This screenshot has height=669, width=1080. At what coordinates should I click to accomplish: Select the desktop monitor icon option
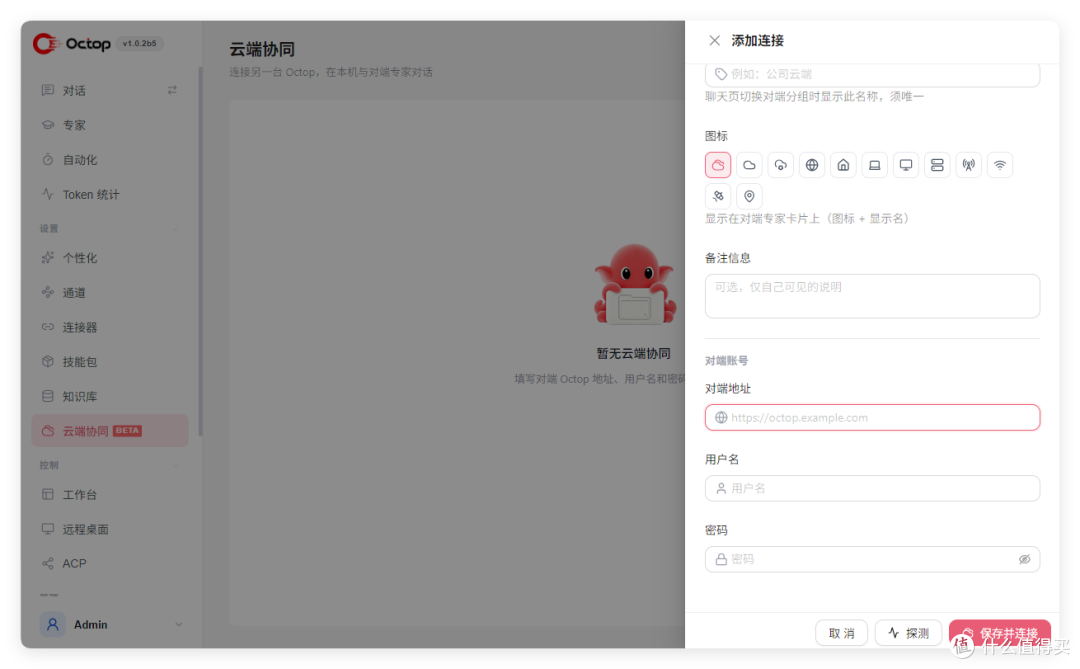click(906, 165)
